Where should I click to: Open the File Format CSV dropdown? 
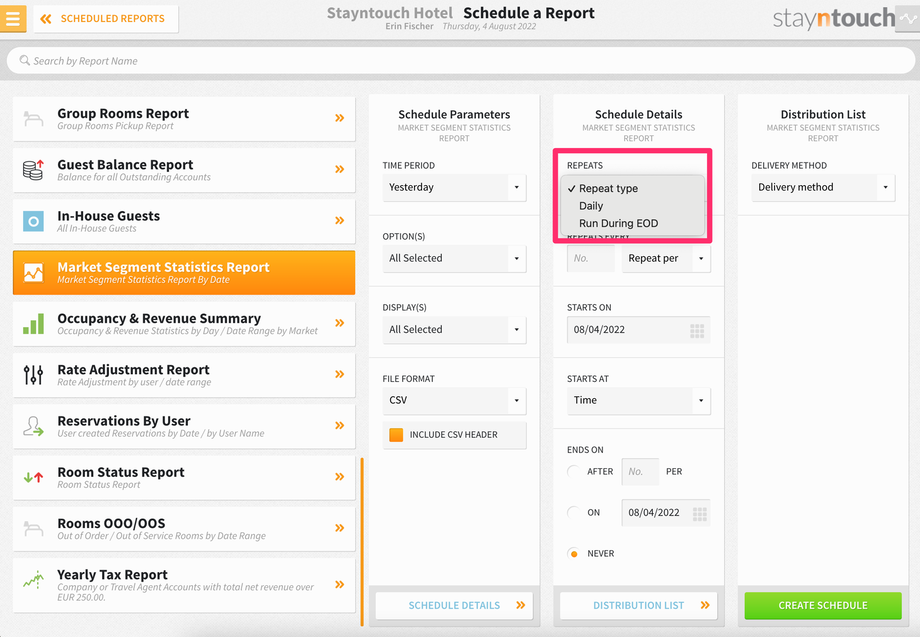pos(454,401)
